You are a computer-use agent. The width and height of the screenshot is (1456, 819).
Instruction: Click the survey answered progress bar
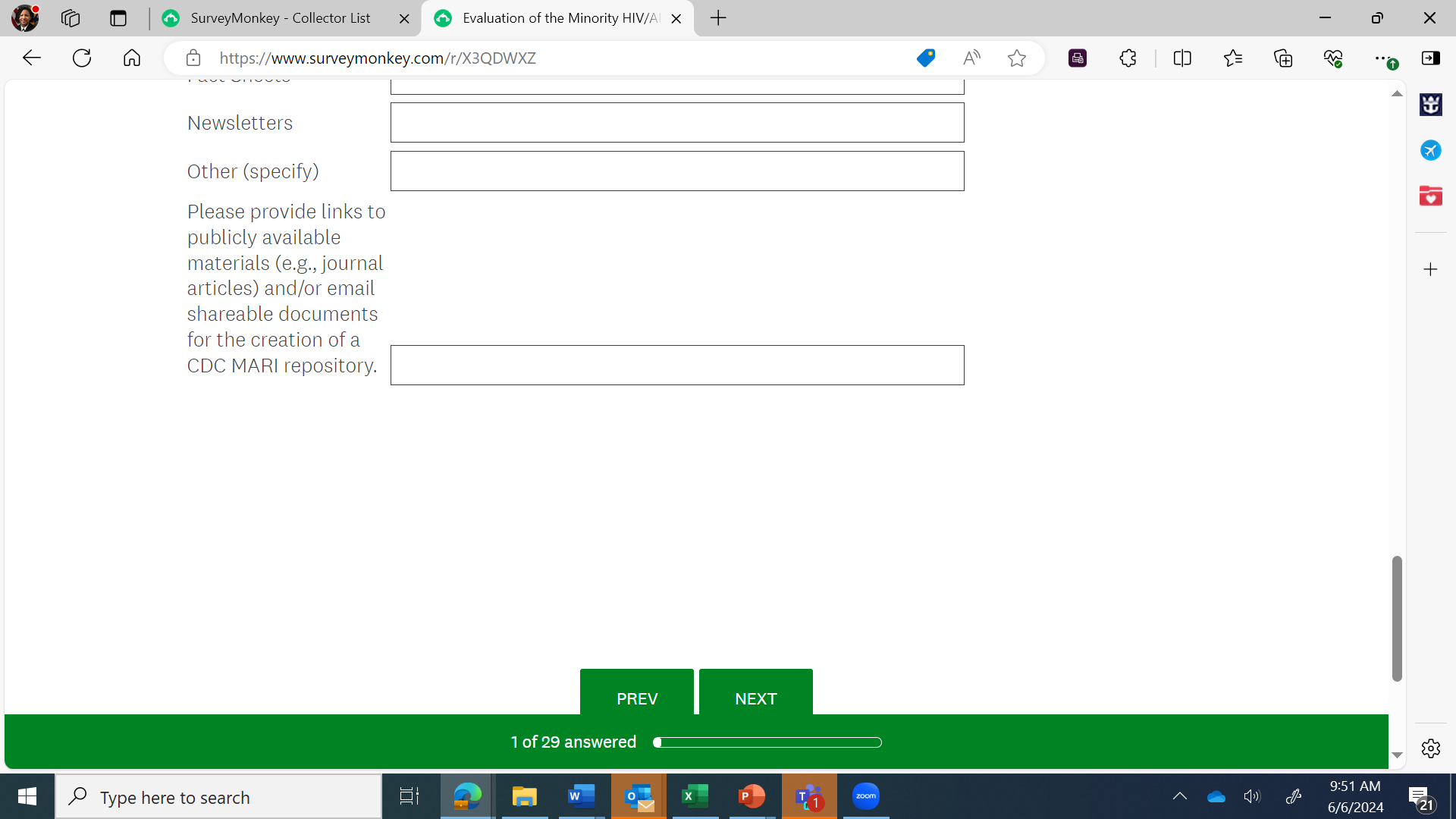(x=767, y=742)
